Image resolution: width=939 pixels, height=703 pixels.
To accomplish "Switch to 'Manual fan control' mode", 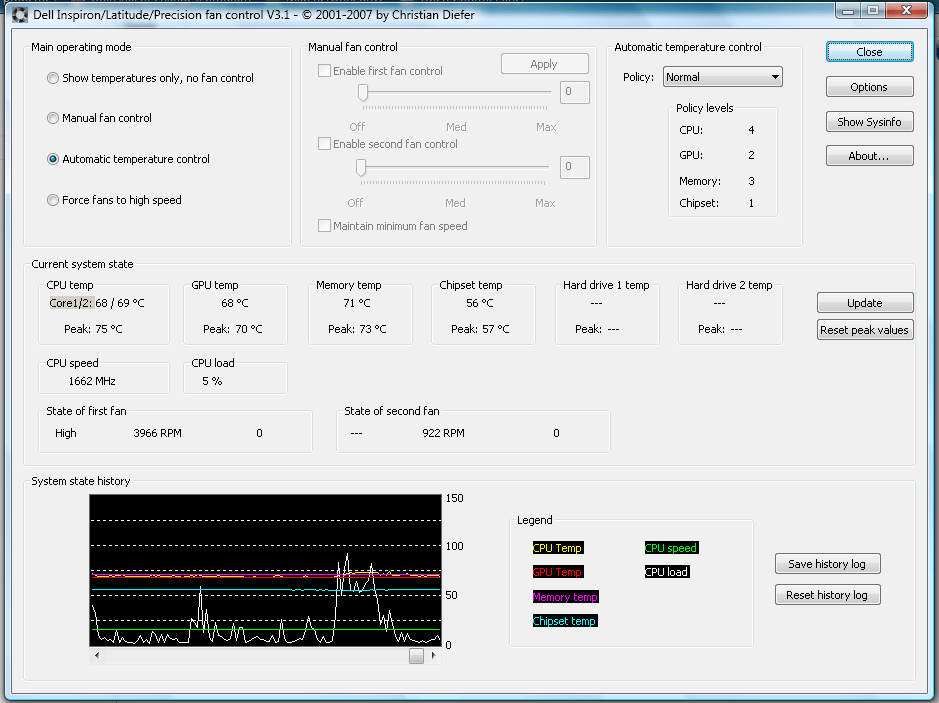I will click(x=53, y=118).
